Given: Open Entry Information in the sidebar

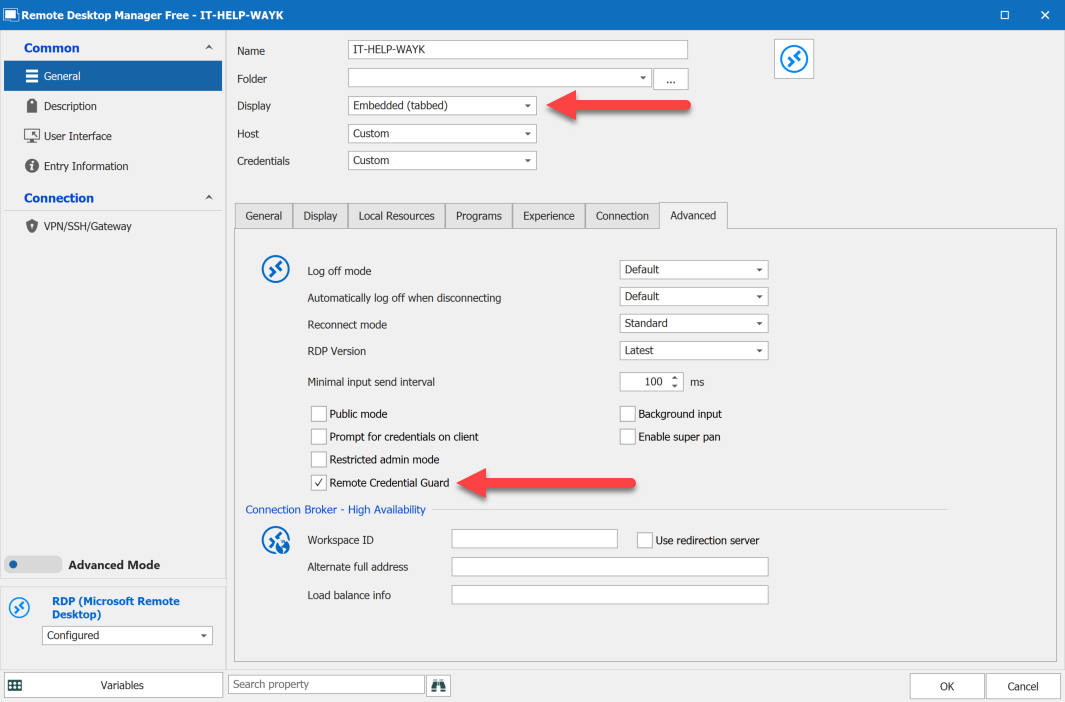Looking at the screenshot, I should pyautogui.click(x=86, y=166).
